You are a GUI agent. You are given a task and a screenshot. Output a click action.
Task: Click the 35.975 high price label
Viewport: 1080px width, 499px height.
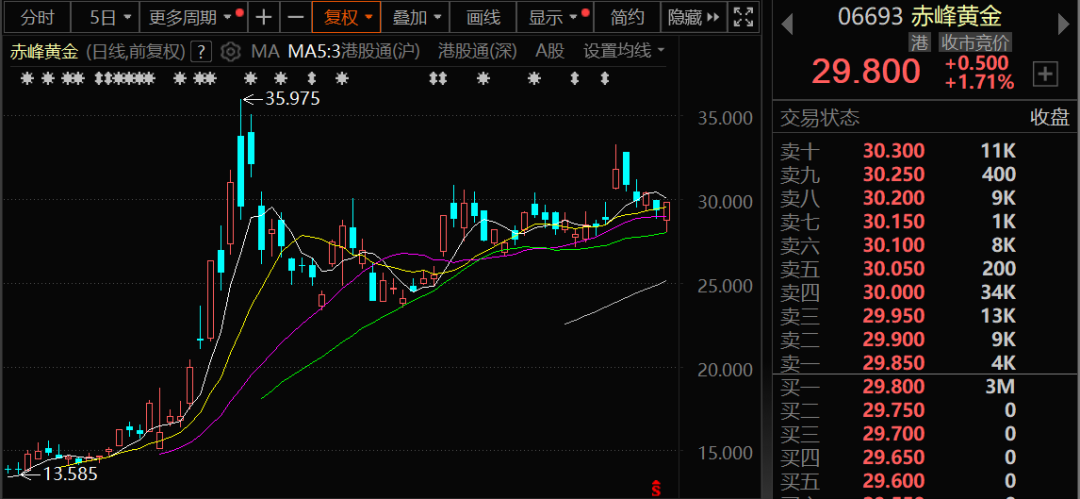click(x=292, y=99)
